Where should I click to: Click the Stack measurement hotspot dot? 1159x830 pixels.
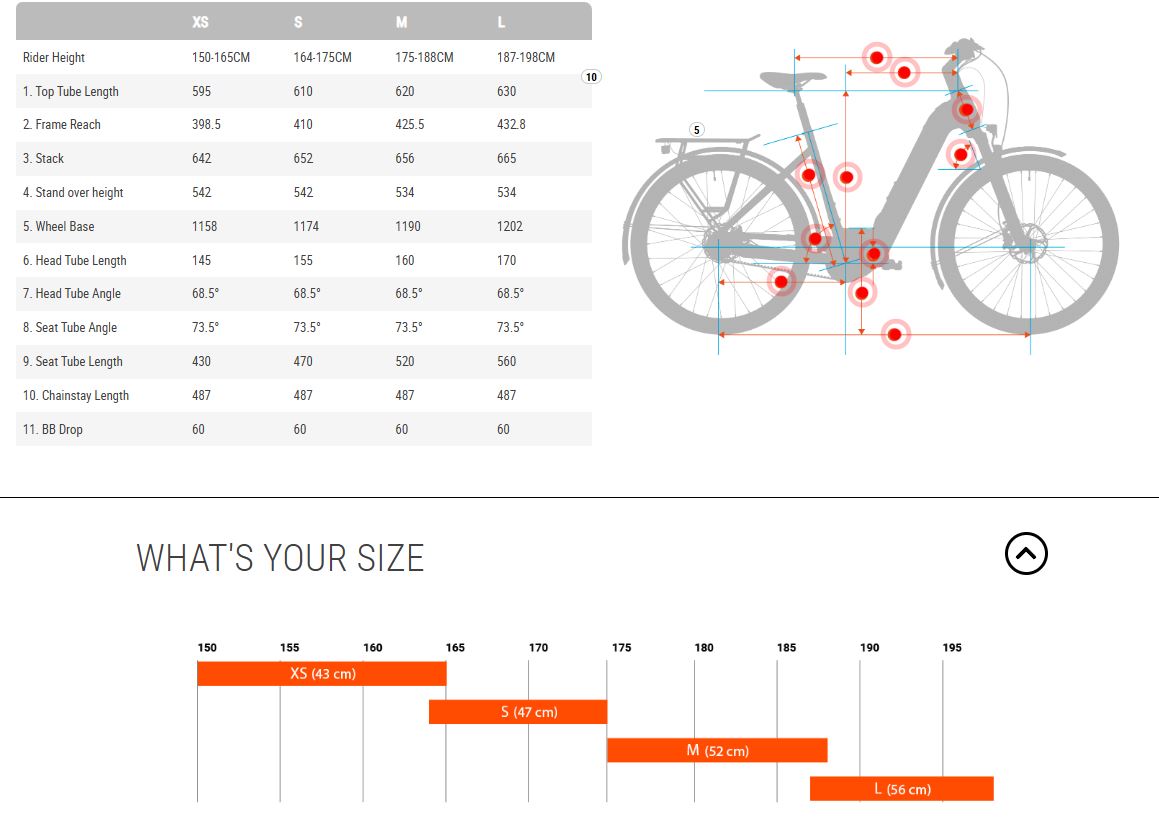click(847, 178)
